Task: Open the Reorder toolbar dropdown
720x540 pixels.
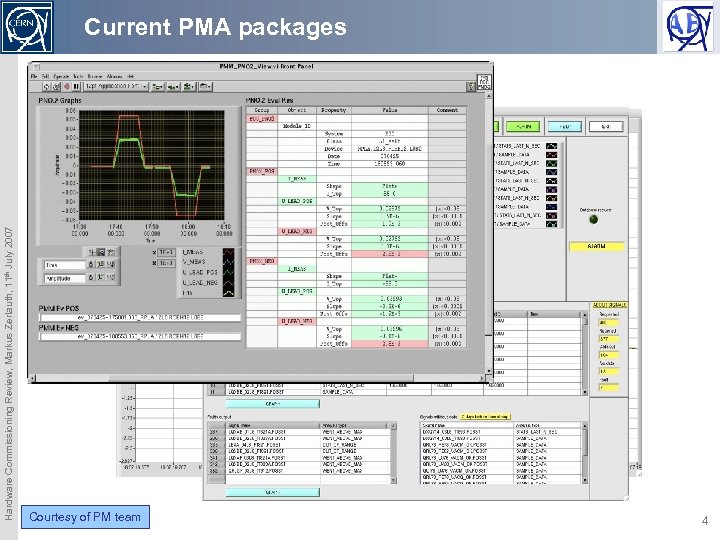Action: [x=205, y=86]
